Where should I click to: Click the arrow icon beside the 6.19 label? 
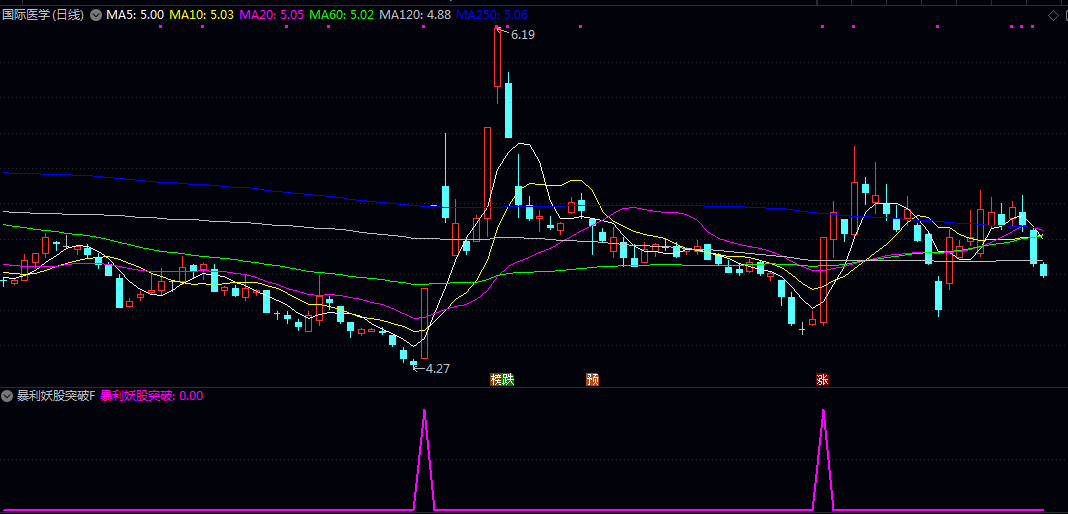[x=502, y=31]
